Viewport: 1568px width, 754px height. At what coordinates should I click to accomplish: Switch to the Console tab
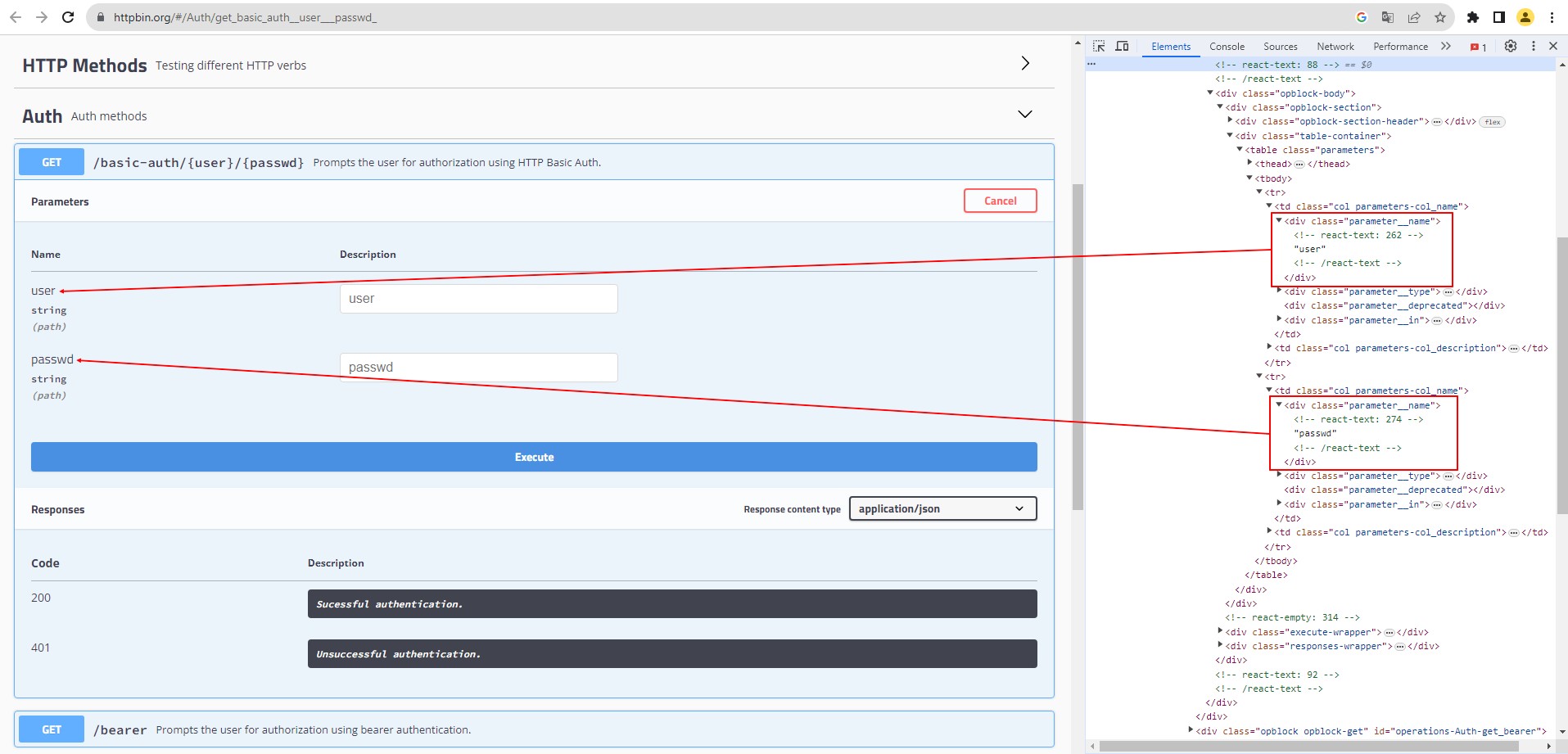[1227, 47]
